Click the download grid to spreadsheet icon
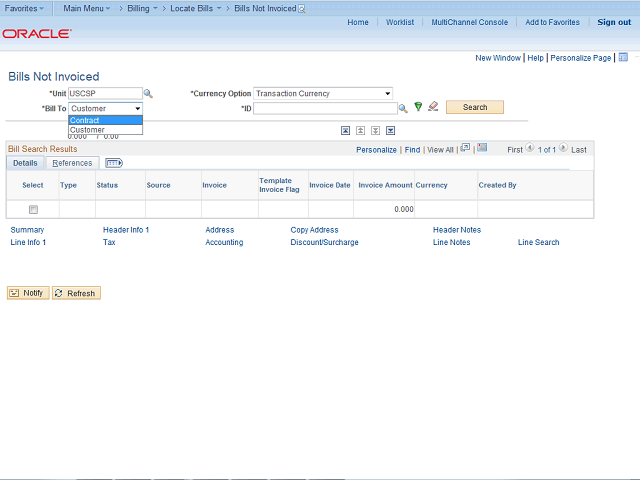 [x=482, y=148]
